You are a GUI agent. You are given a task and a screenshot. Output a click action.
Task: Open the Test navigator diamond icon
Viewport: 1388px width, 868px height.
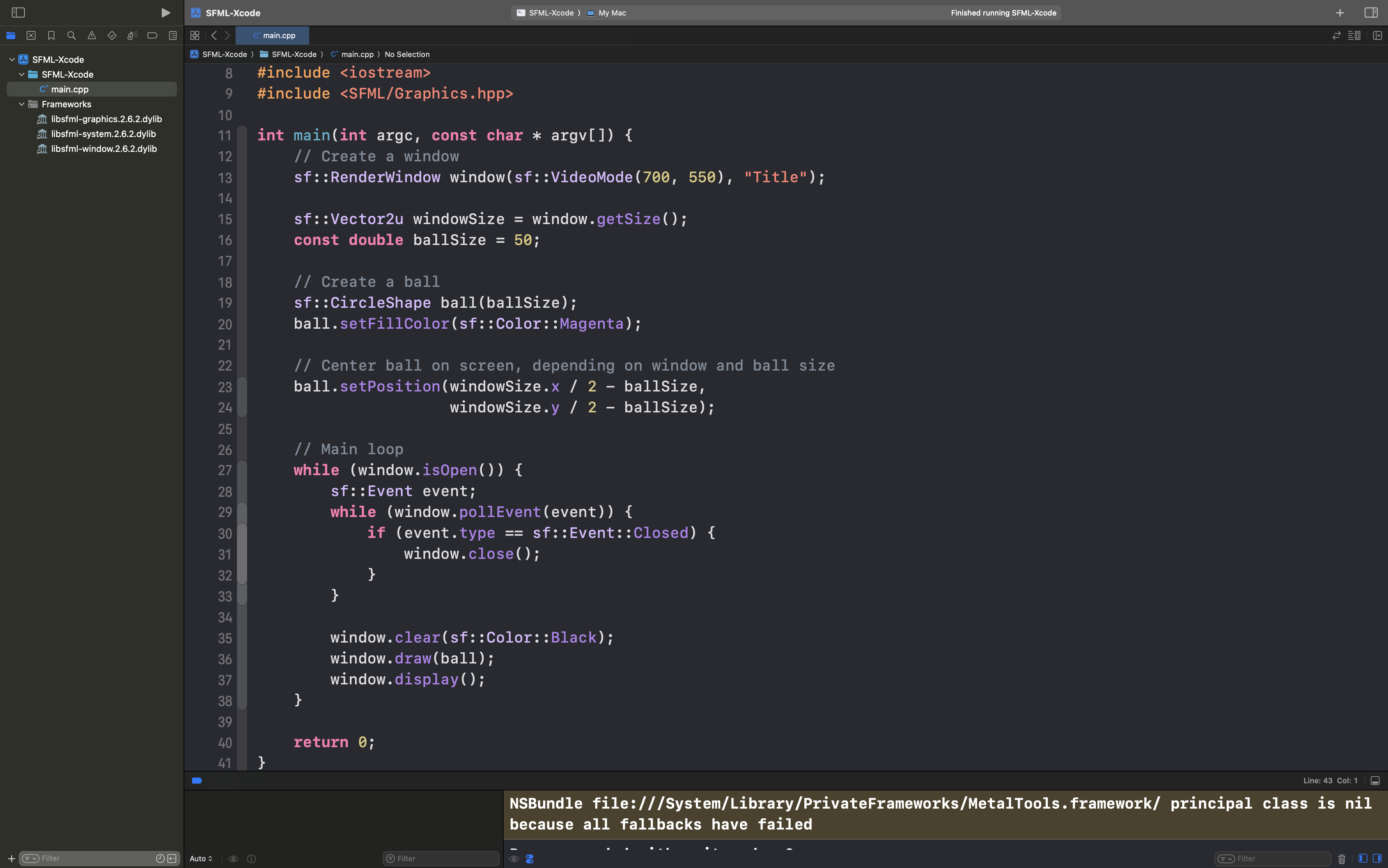point(112,35)
